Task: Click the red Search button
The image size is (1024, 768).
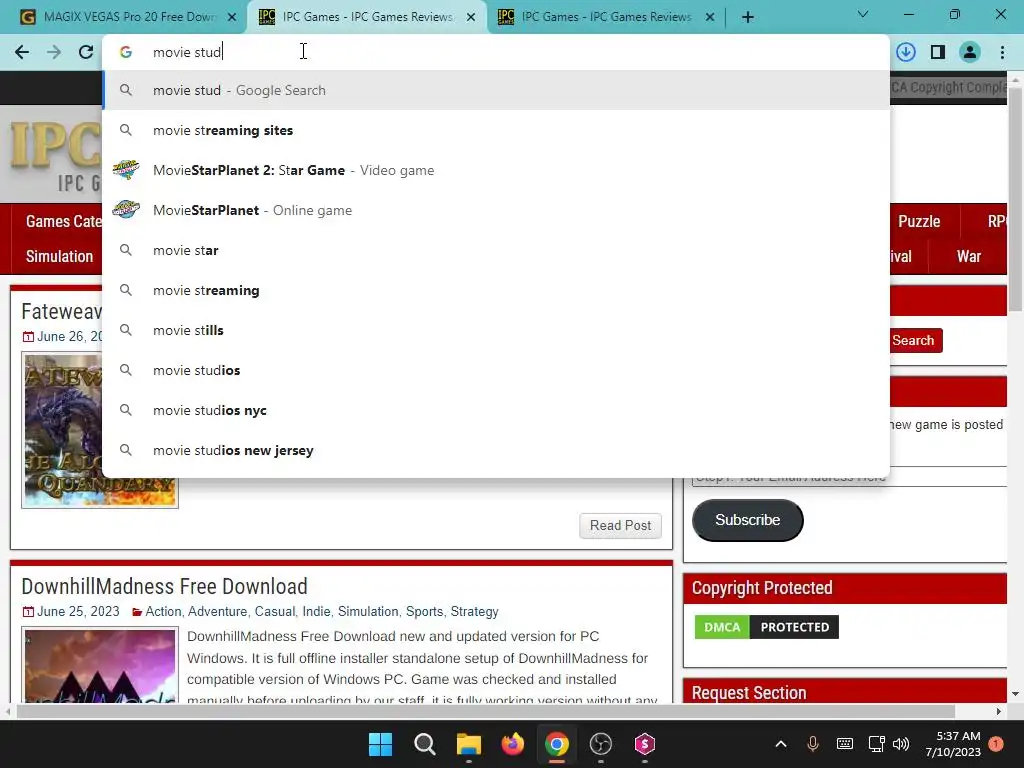Action: click(915, 340)
